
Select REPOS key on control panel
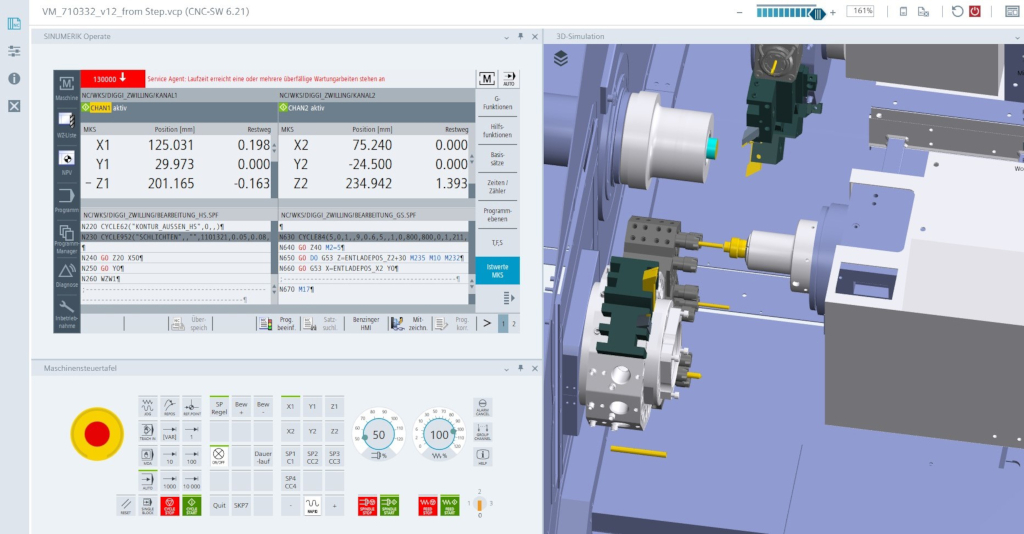coord(170,407)
